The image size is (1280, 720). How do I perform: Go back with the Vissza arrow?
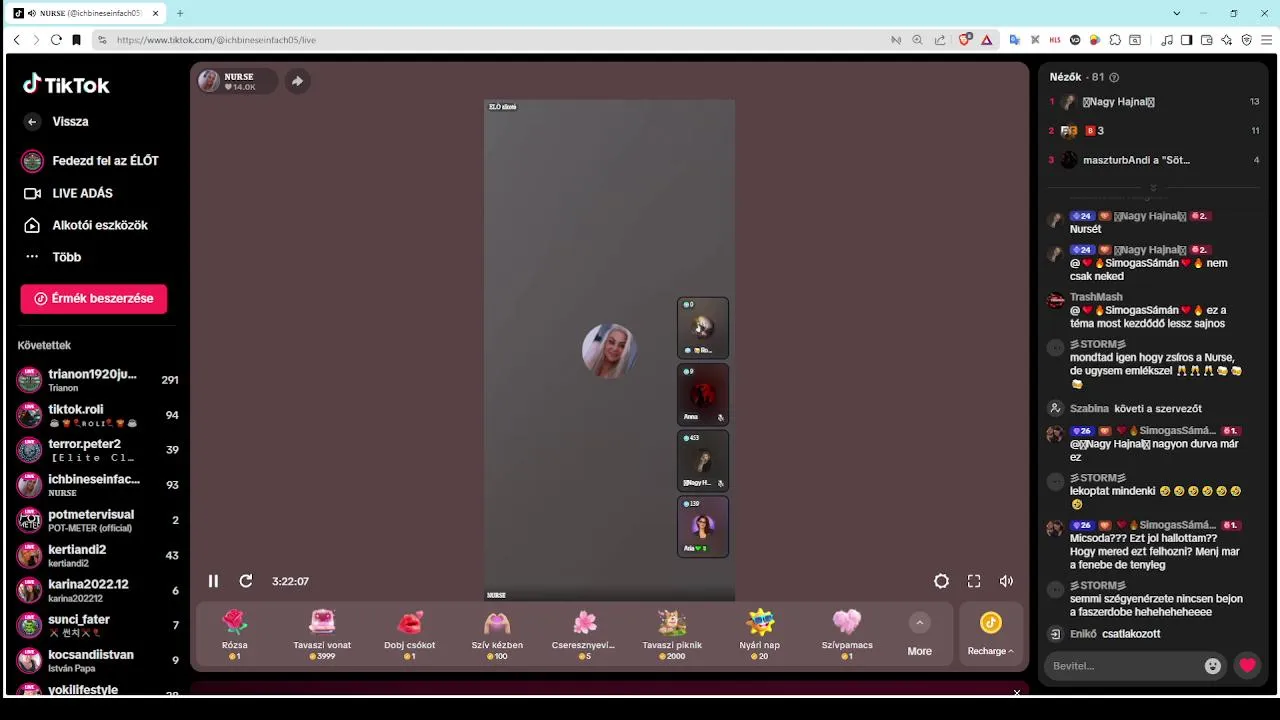(32, 122)
